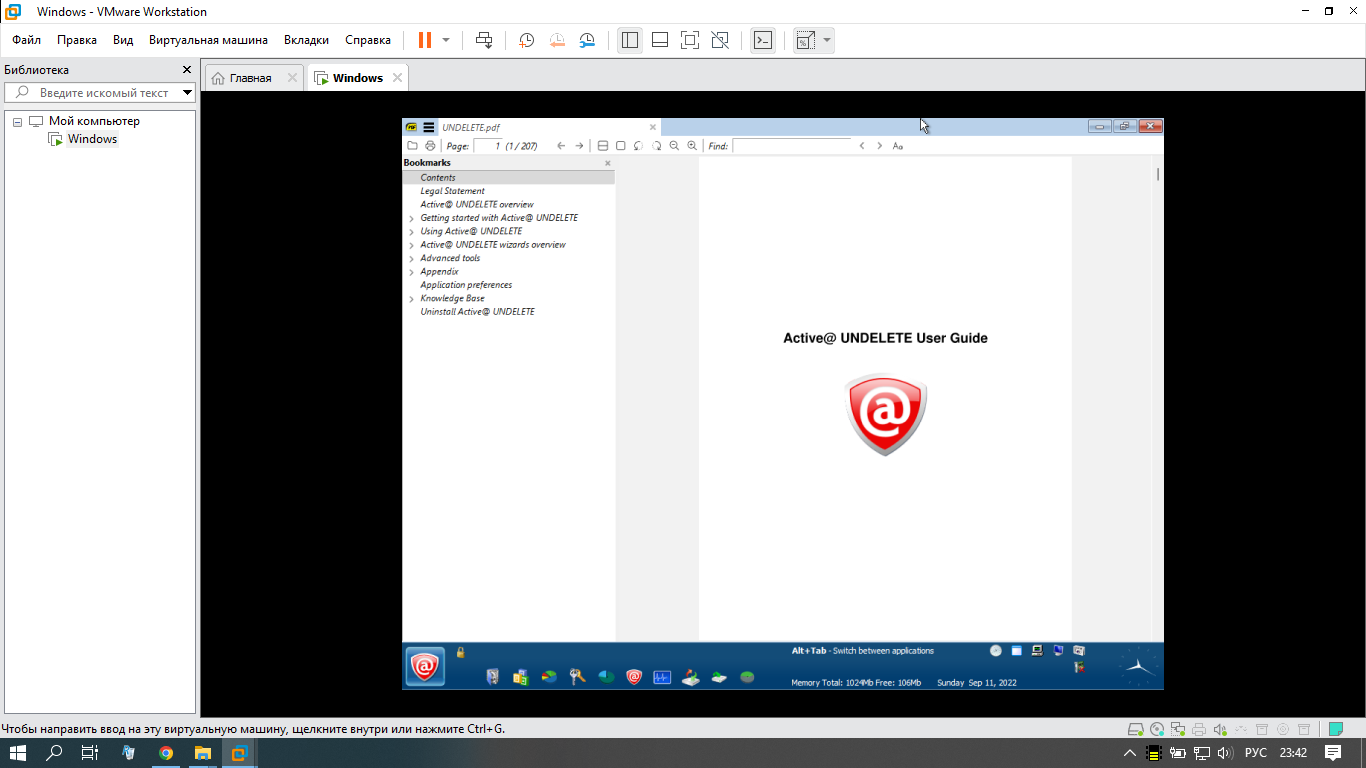Viewport: 1366px width, 768px height.
Task: Expand the Knowledge Base bookmark
Action: 411,299
